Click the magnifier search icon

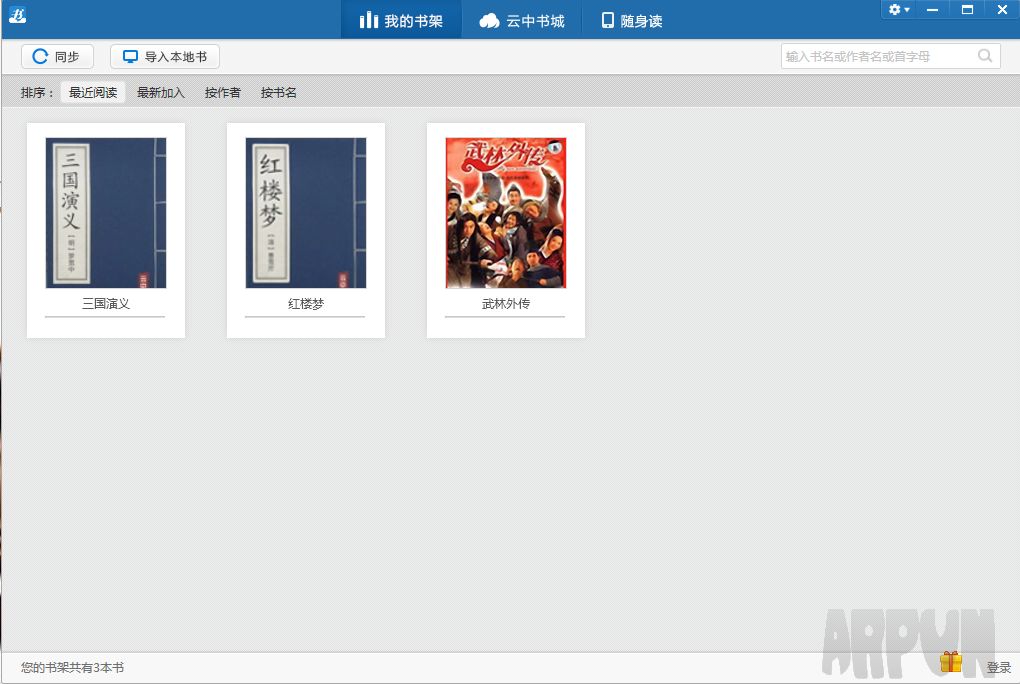(x=986, y=56)
